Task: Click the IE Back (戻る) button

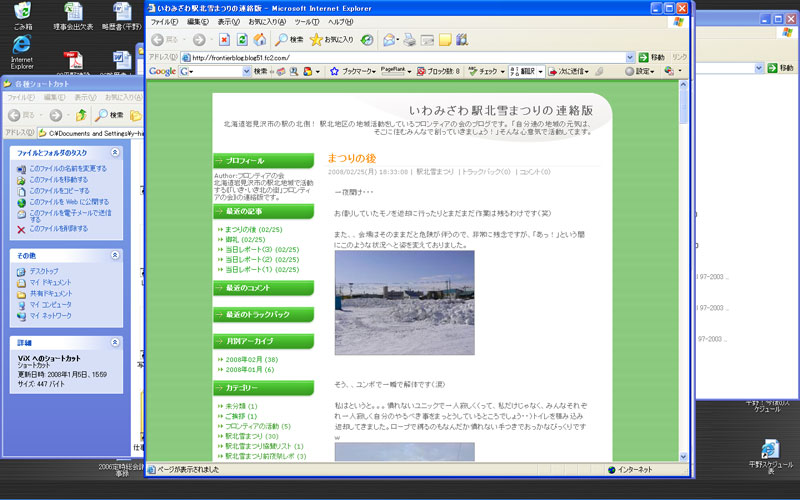Action: tap(166, 39)
